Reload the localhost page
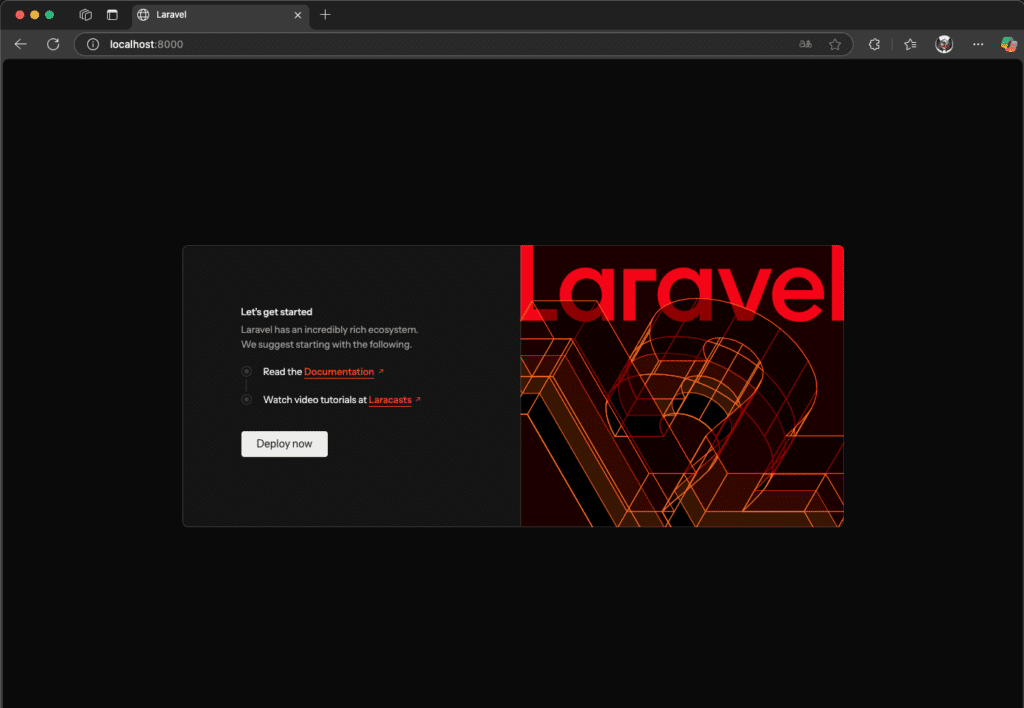 (53, 44)
